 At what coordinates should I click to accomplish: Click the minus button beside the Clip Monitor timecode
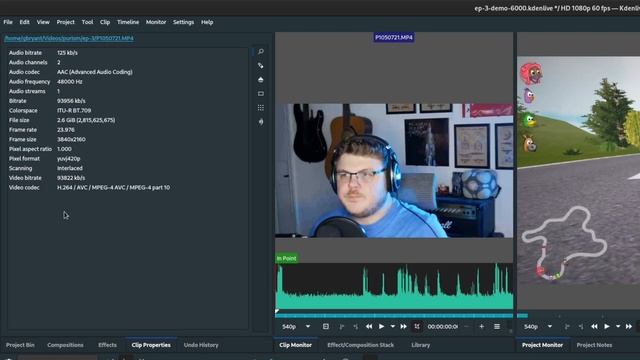(467, 327)
